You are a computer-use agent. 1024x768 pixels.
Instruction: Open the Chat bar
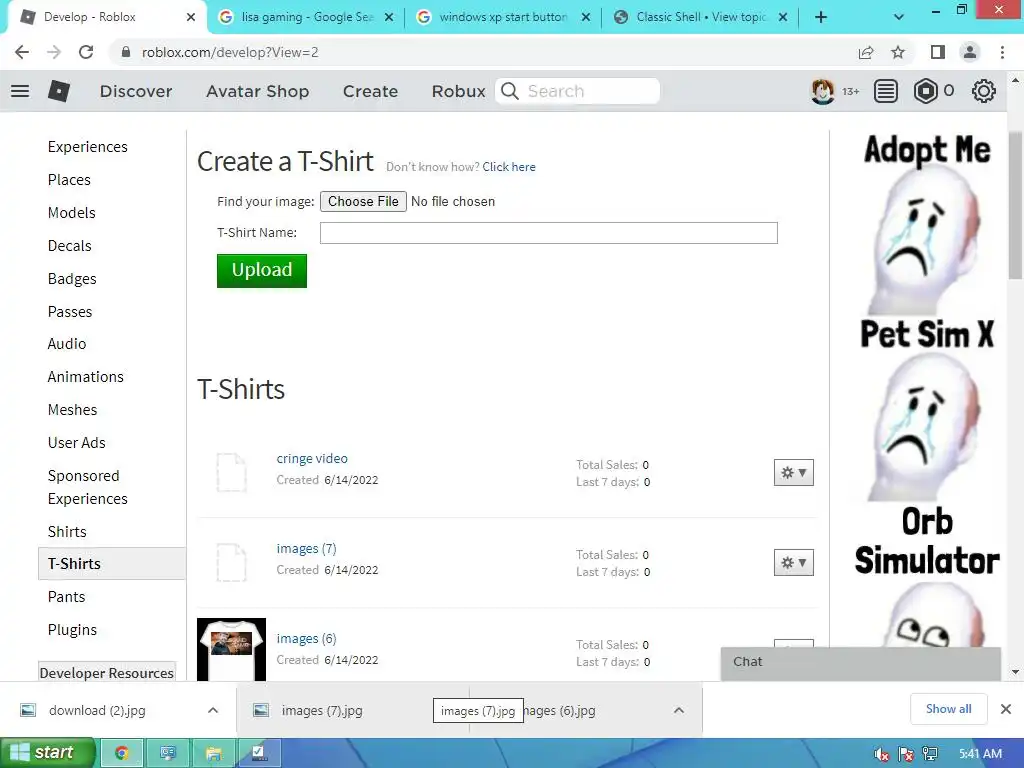860,664
